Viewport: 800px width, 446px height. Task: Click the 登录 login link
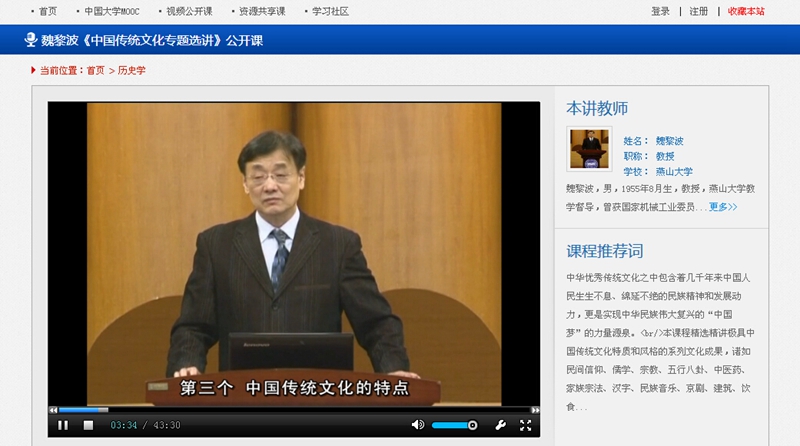(660, 12)
